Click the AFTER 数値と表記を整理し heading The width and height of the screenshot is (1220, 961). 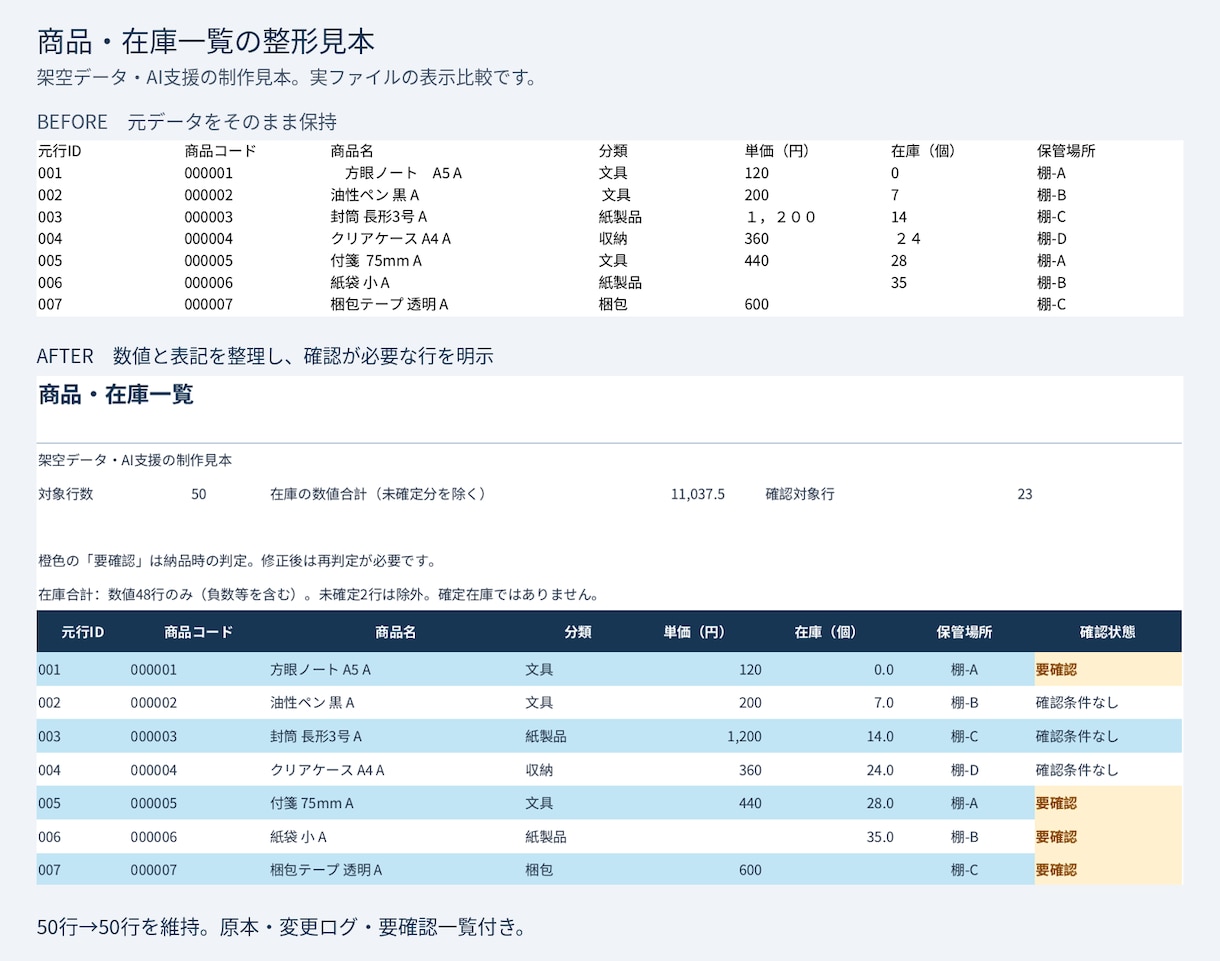pyautogui.click(x=265, y=356)
